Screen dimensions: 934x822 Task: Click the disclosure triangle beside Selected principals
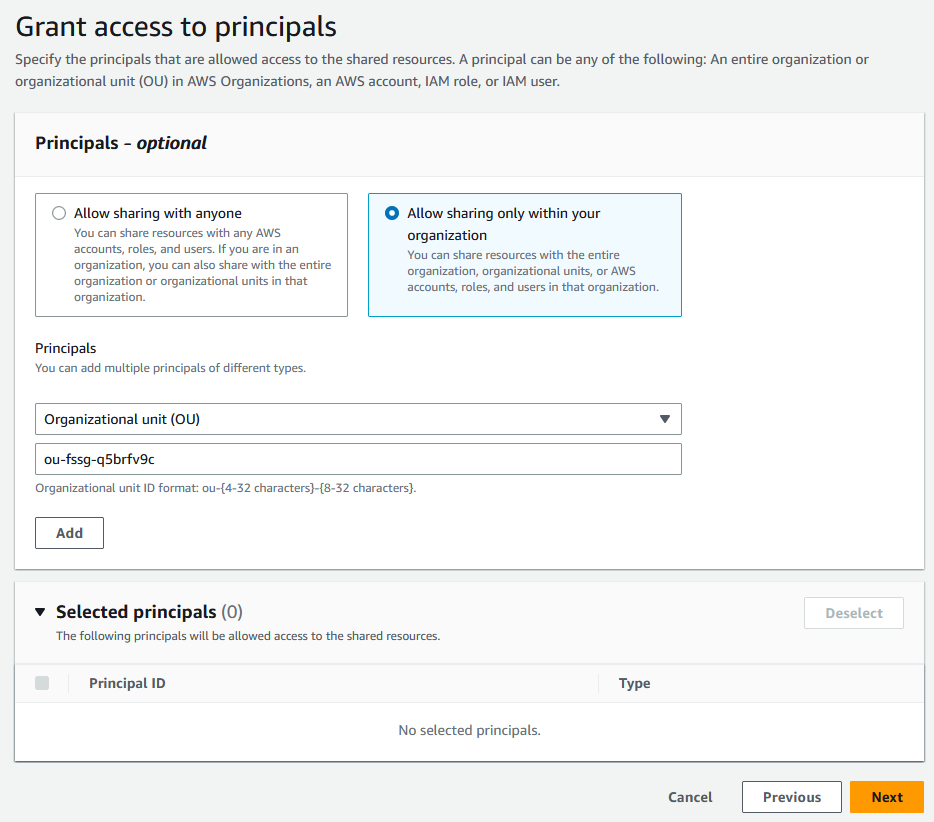click(39, 611)
